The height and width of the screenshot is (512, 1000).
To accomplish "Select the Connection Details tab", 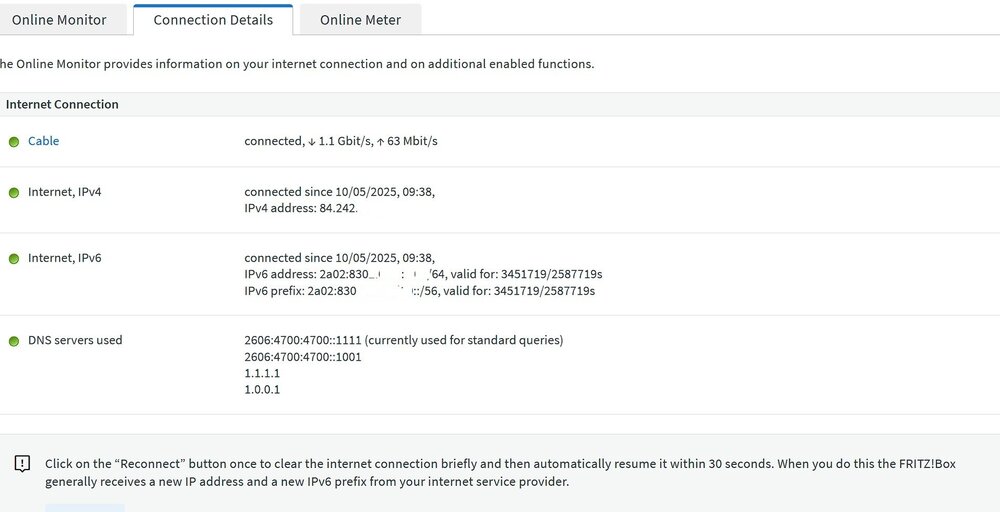I will tap(213, 20).
